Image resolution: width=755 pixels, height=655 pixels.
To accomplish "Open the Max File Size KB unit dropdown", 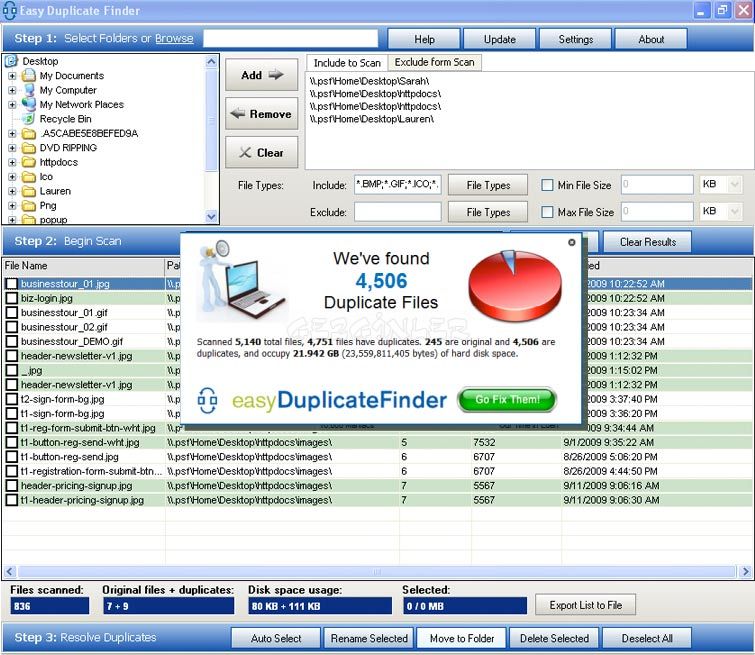I will pyautogui.click(x=734, y=211).
